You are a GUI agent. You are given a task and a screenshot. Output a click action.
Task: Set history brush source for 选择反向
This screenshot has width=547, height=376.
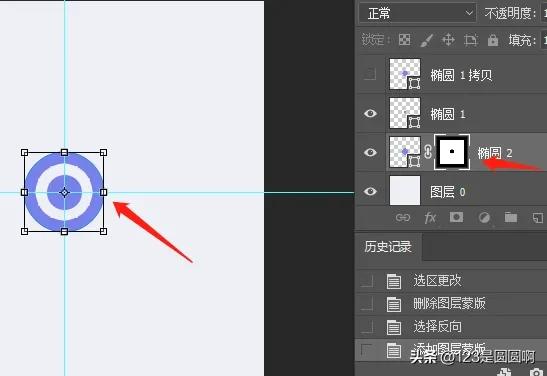pyautogui.click(x=367, y=327)
